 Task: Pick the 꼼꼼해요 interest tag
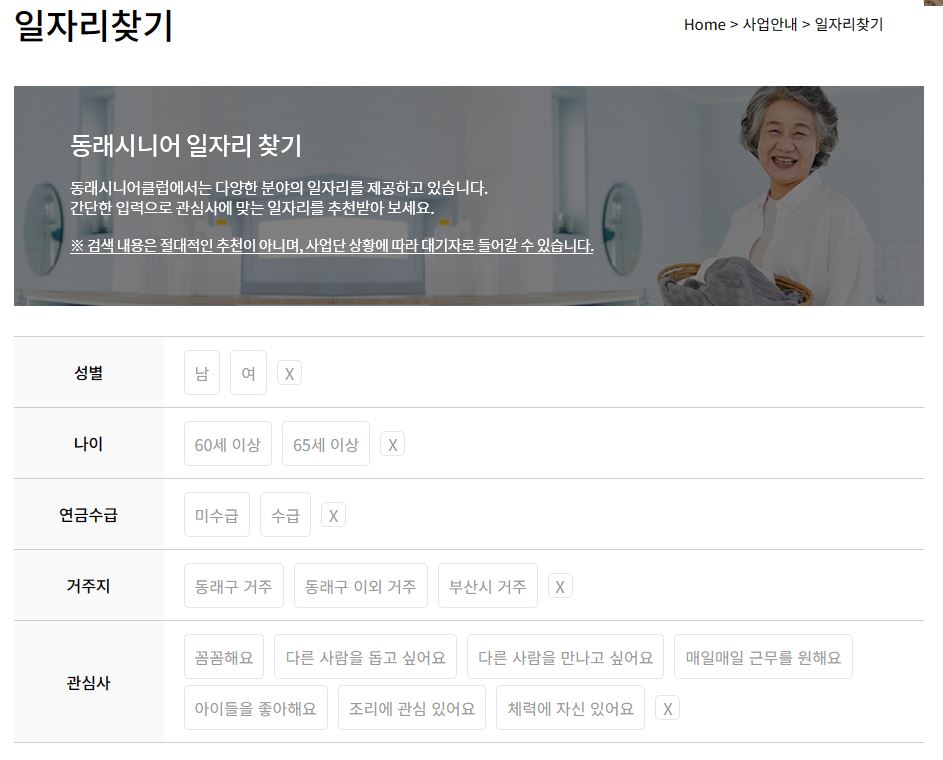223,656
